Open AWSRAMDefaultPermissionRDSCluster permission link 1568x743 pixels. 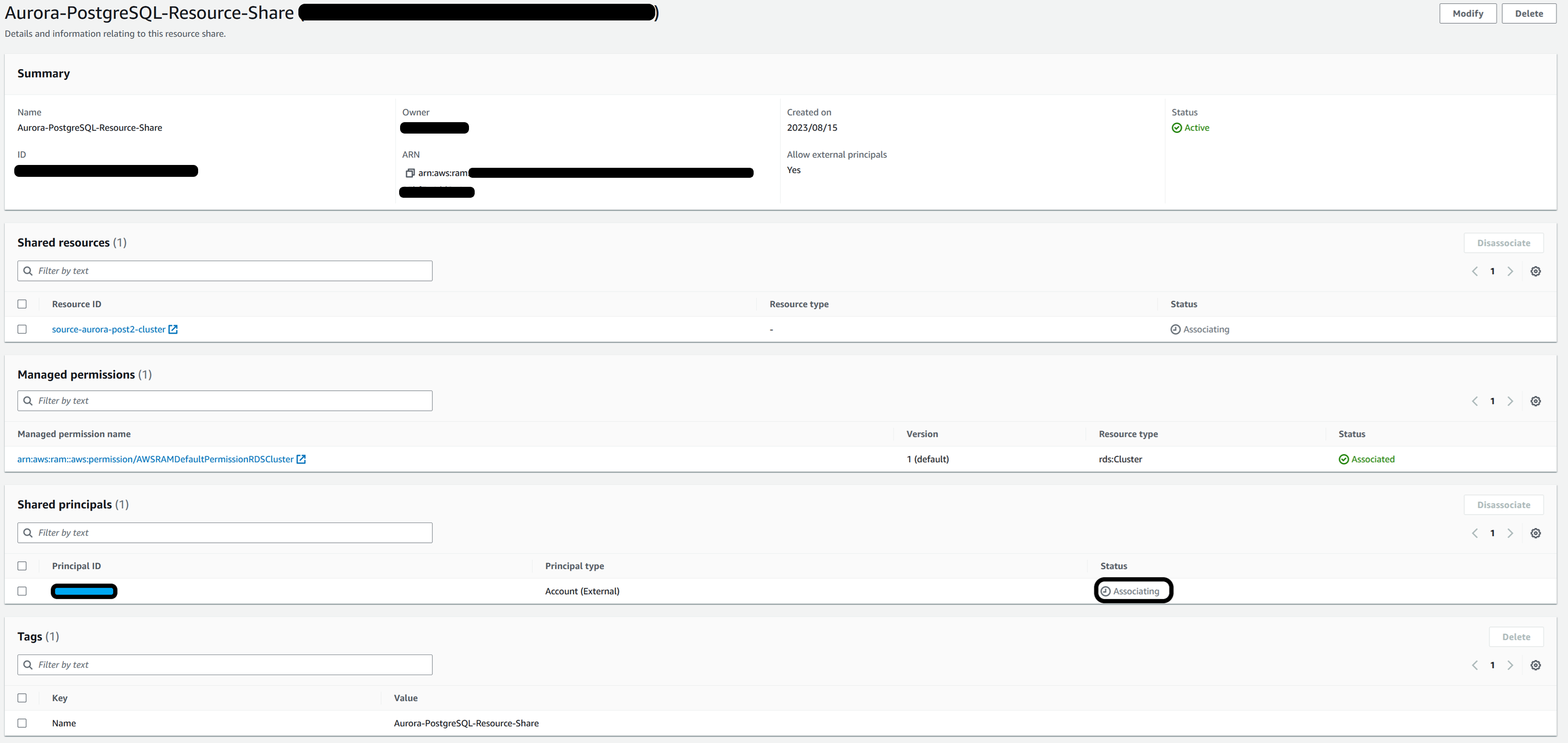click(155, 459)
